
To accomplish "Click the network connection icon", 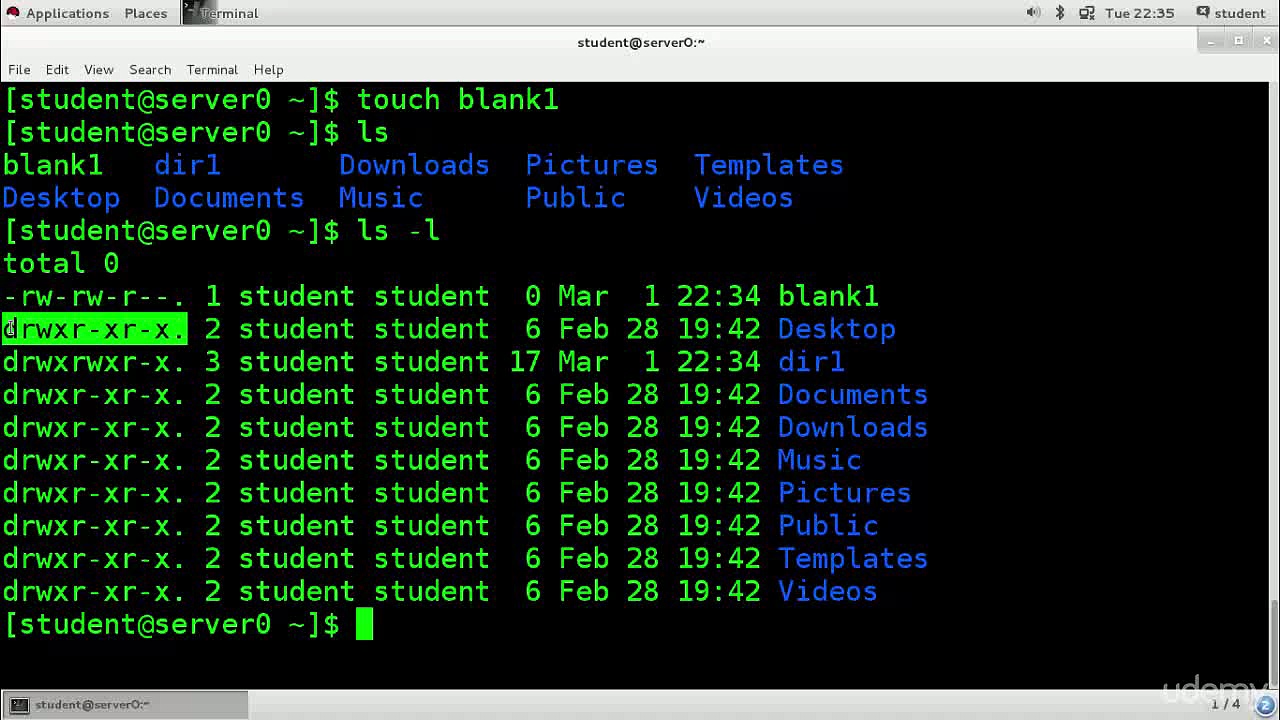I will pos(1087,13).
